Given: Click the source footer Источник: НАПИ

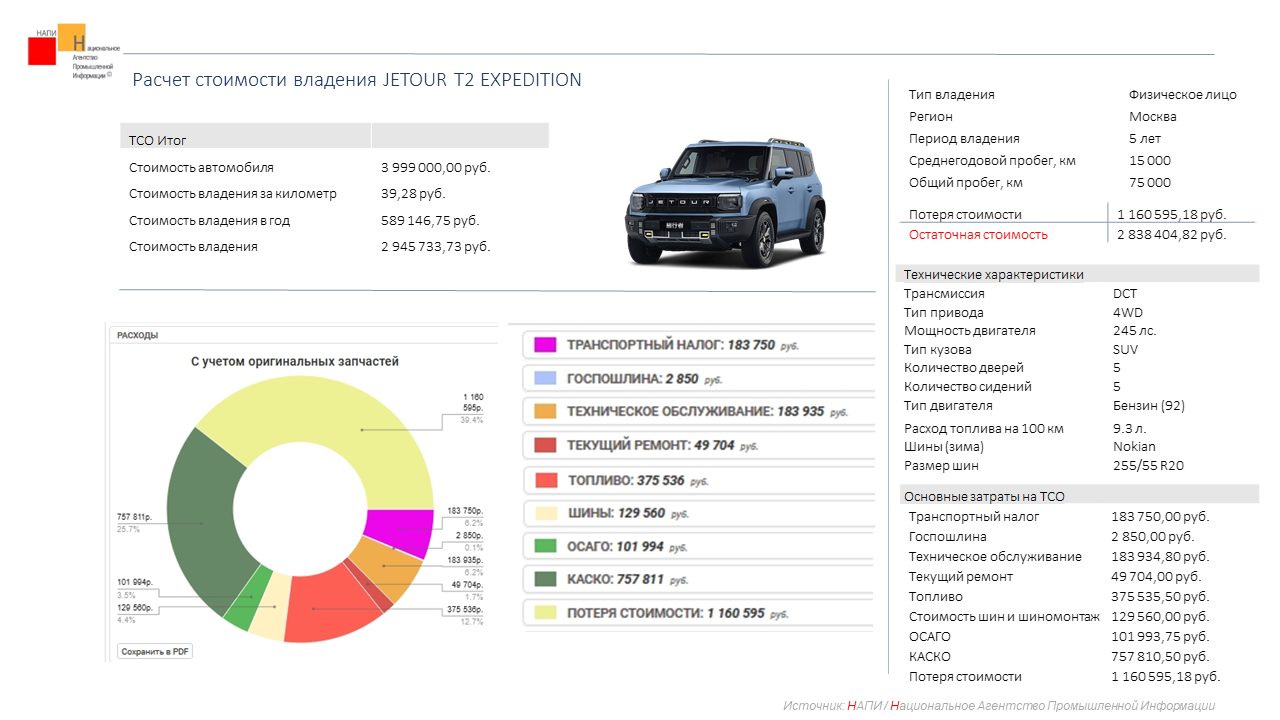Looking at the screenshot, I should tap(999, 706).
